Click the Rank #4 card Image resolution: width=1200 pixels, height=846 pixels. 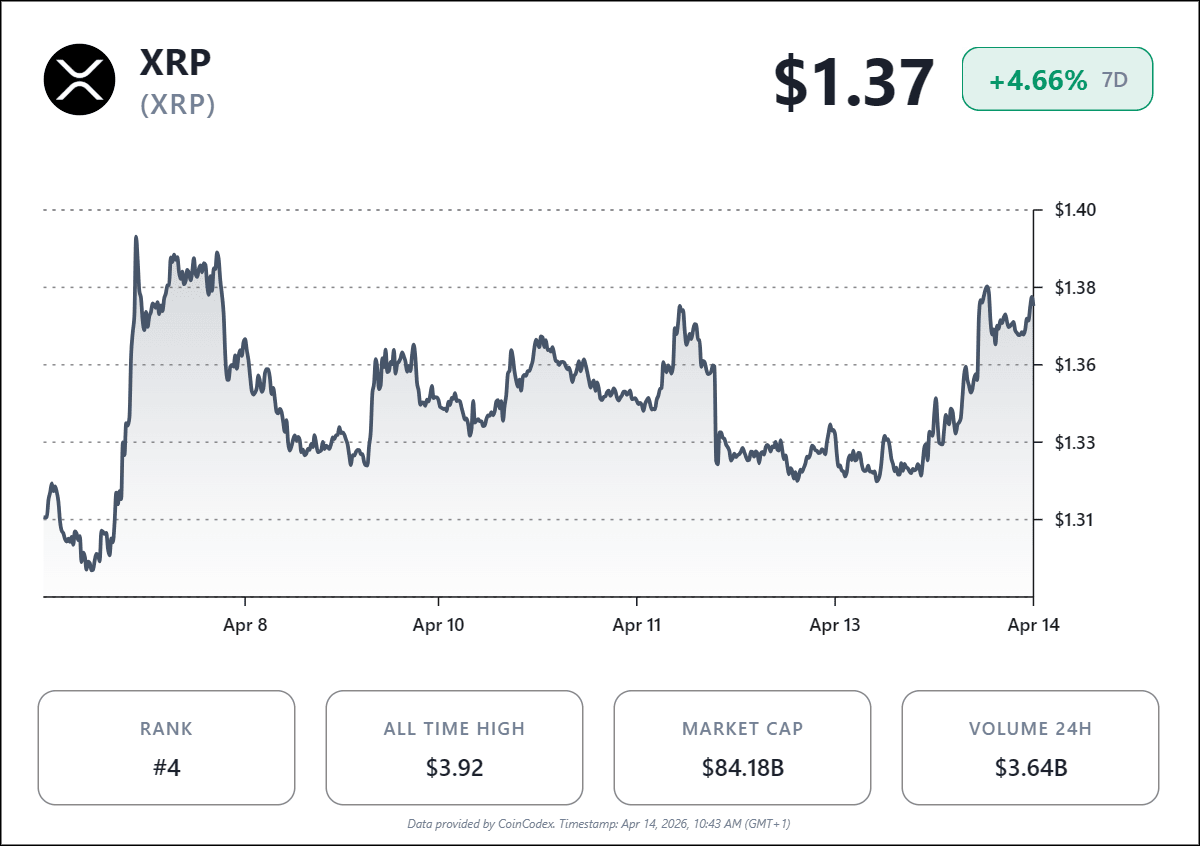pos(166,747)
